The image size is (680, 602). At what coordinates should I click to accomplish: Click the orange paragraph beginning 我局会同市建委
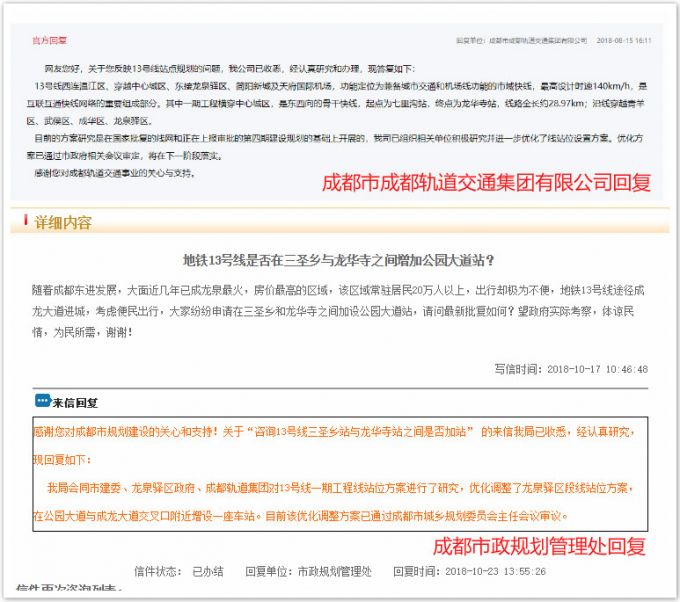[333, 502]
